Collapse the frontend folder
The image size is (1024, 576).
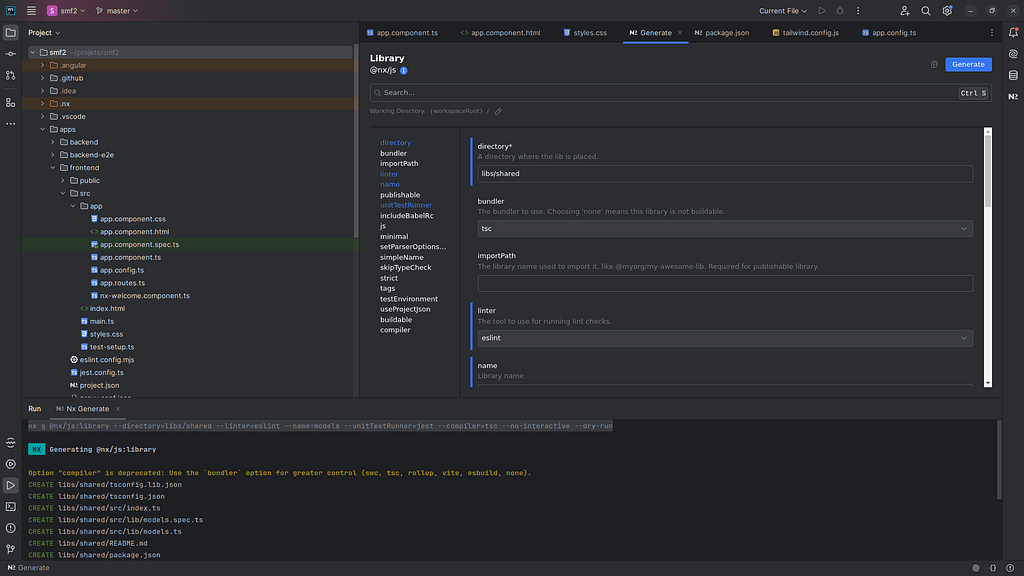[x=53, y=168]
